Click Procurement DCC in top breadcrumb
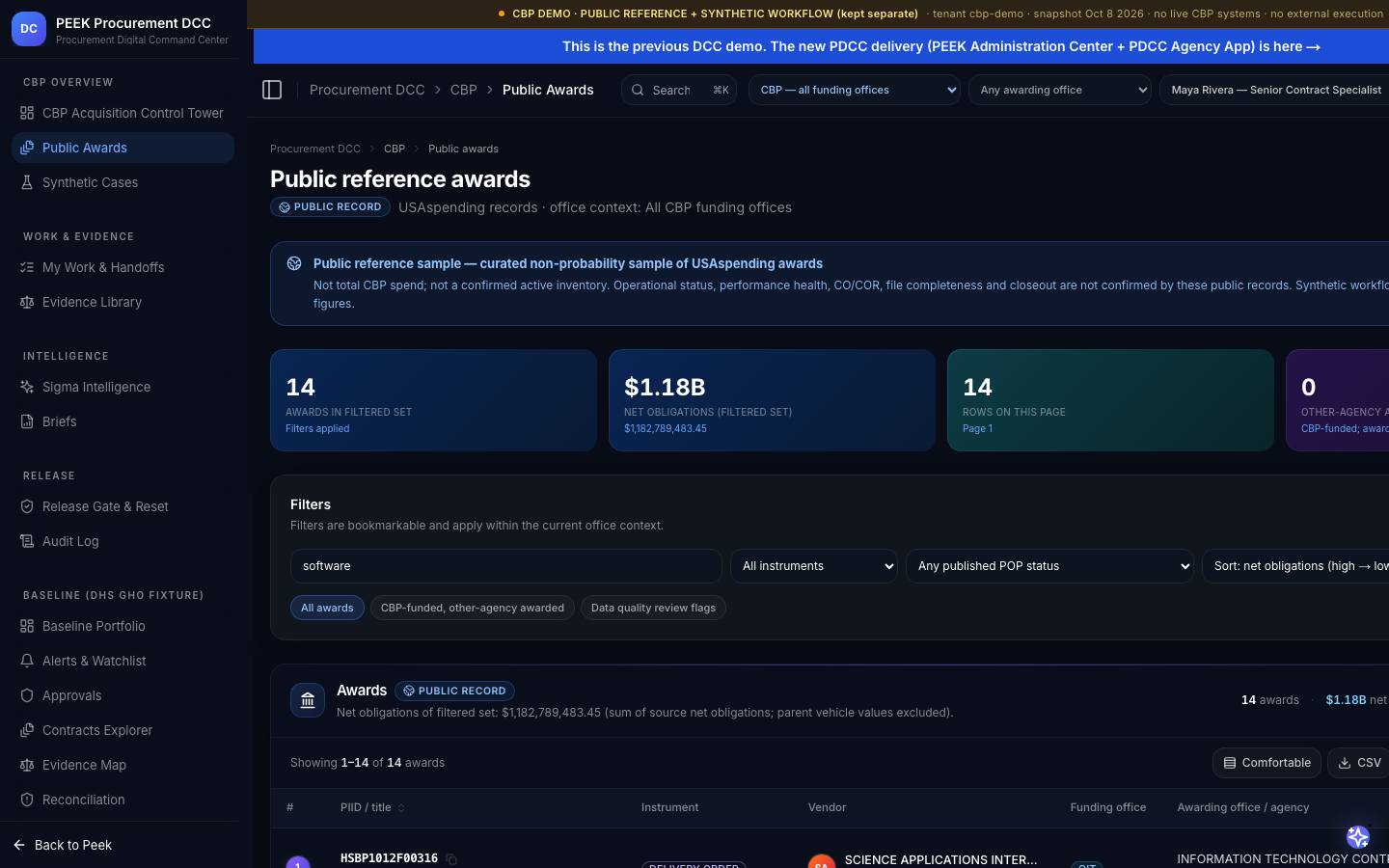The height and width of the screenshot is (868, 1389). (368, 90)
